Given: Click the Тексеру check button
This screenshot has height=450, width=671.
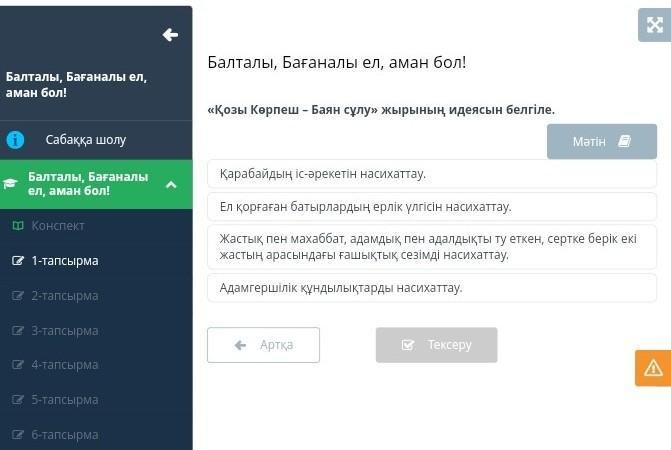Looking at the screenshot, I should pos(436,345).
